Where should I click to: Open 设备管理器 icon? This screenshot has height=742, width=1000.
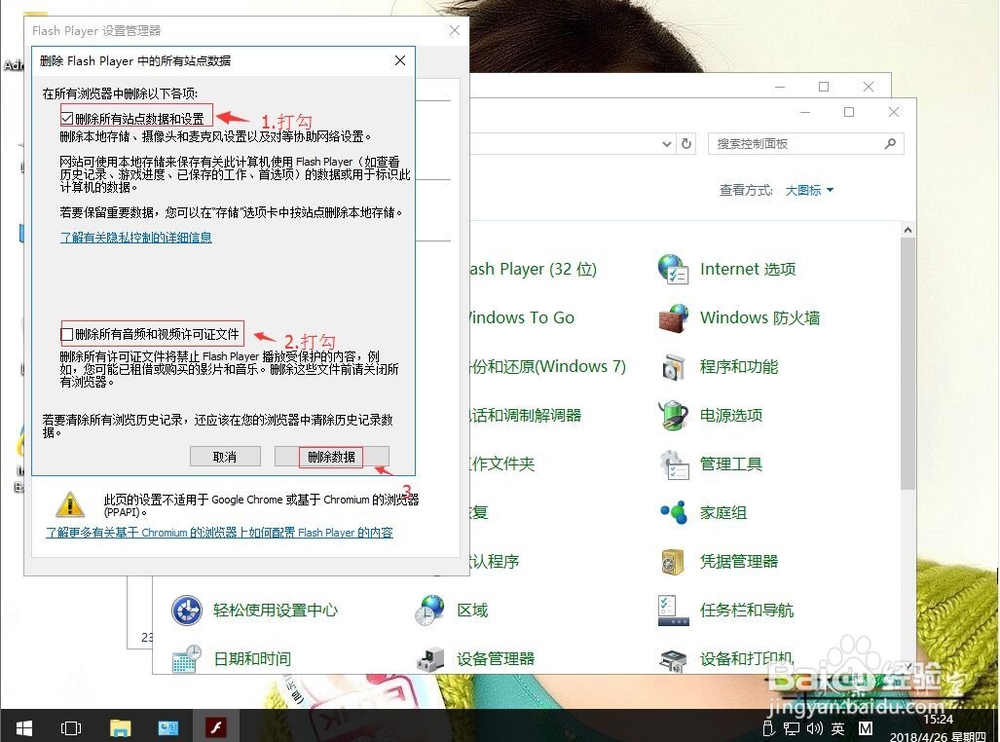(430, 659)
